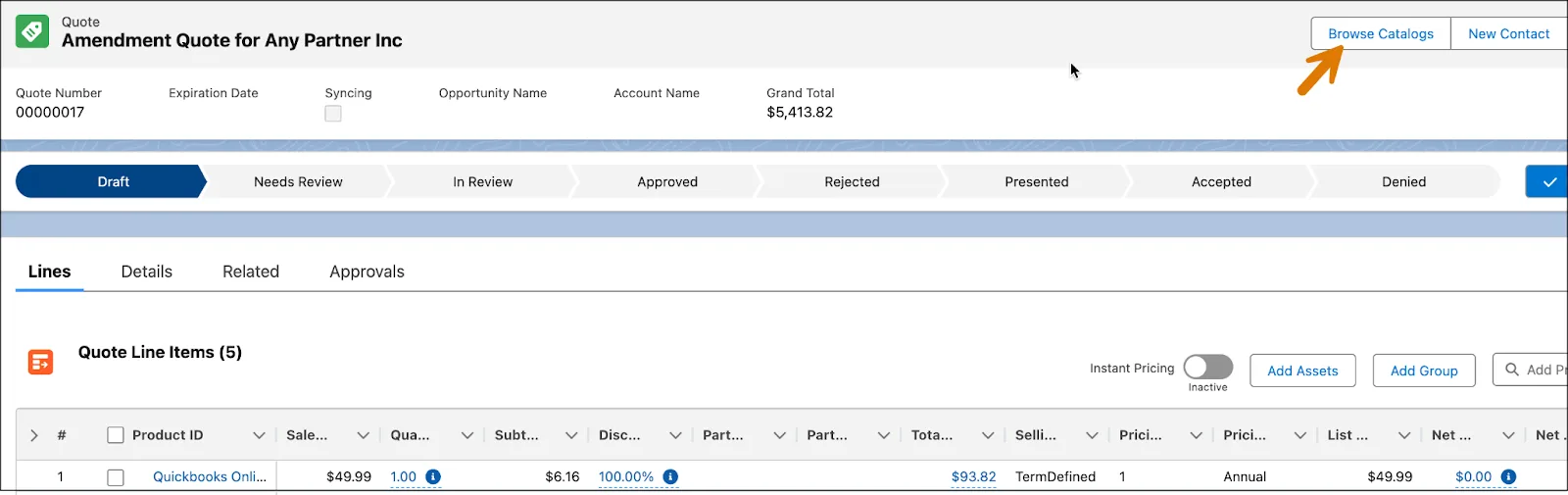Open the Approvals tab
This screenshot has width=1568, height=495.
coord(367,272)
